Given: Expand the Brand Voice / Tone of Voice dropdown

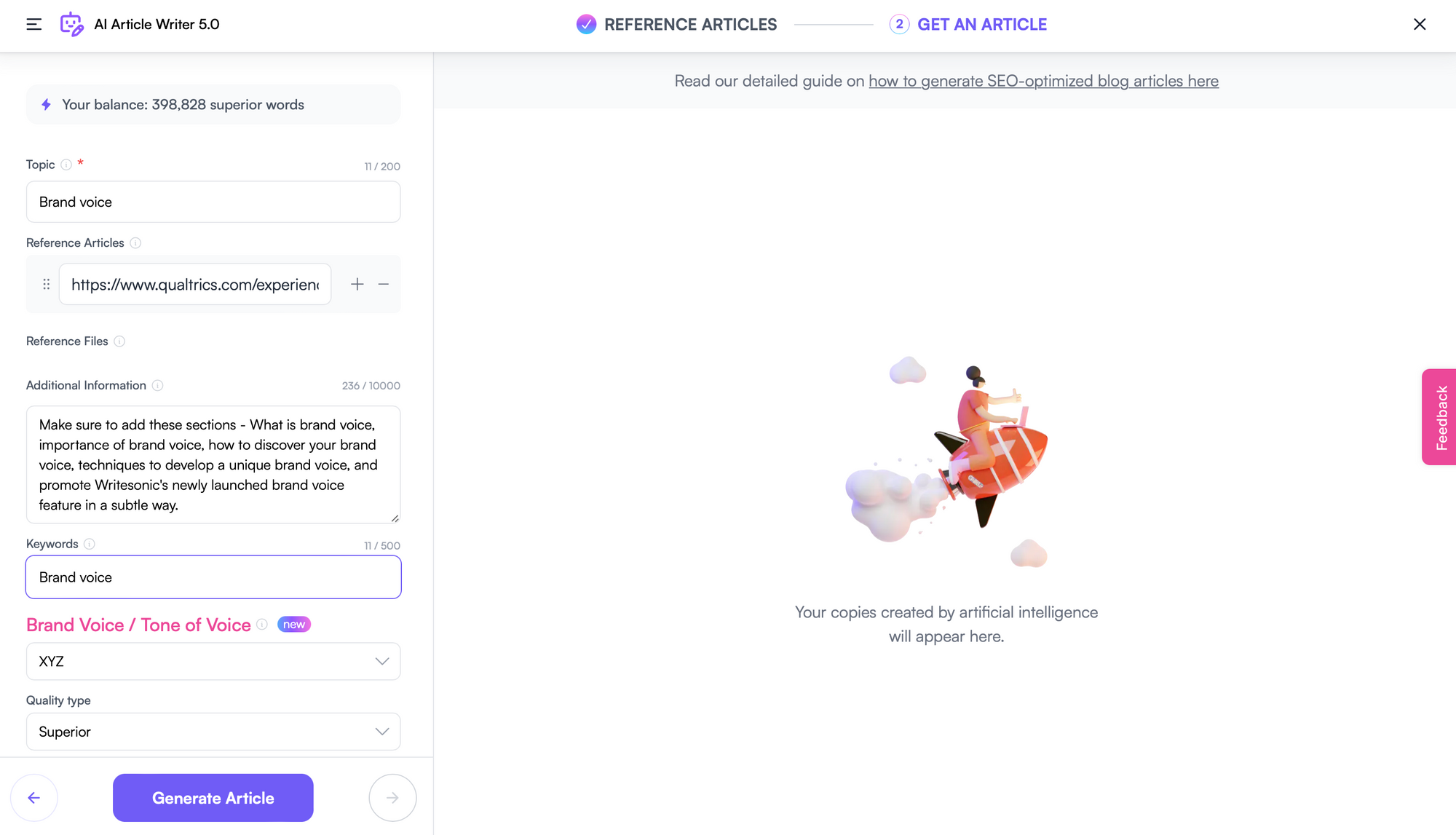Looking at the screenshot, I should point(213,661).
